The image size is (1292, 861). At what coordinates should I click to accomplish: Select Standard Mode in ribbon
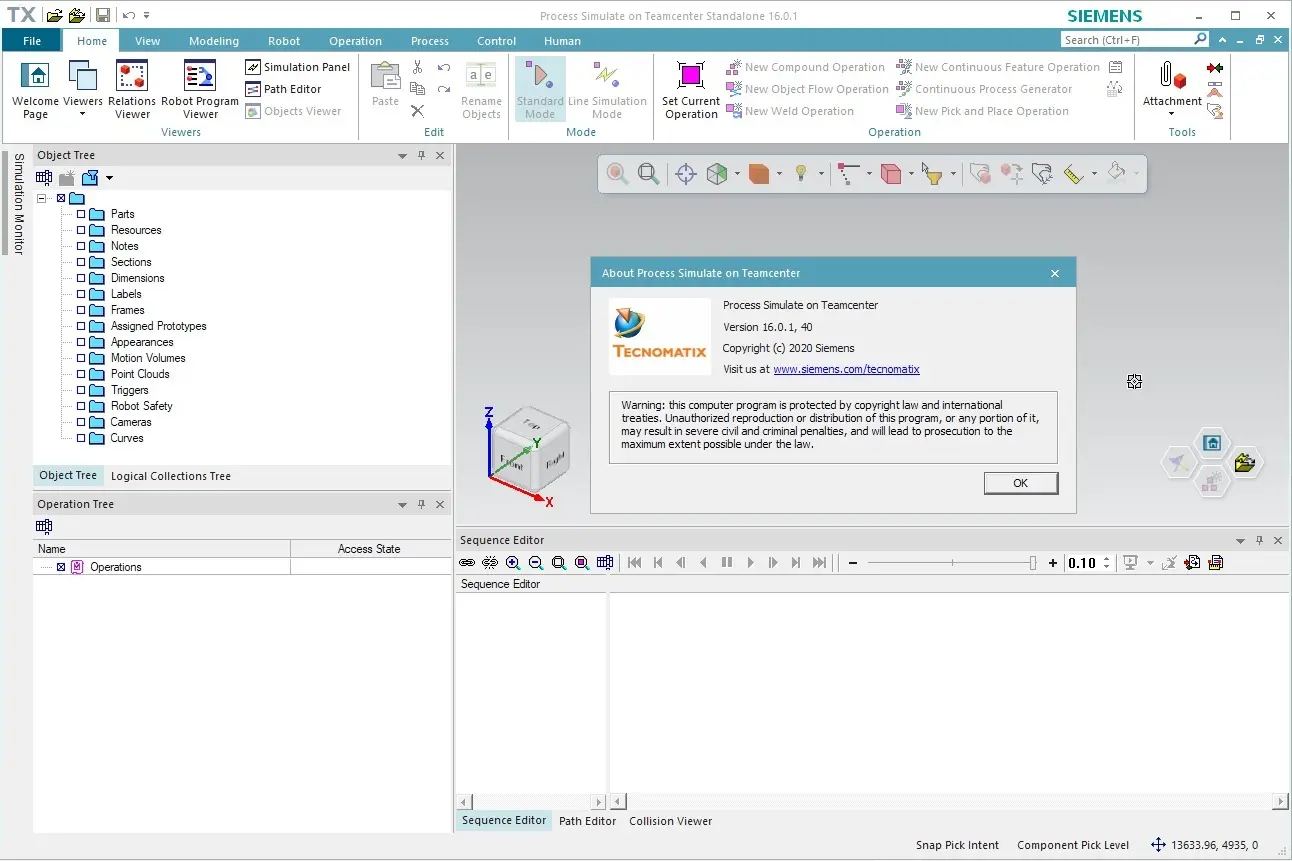tap(540, 90)
